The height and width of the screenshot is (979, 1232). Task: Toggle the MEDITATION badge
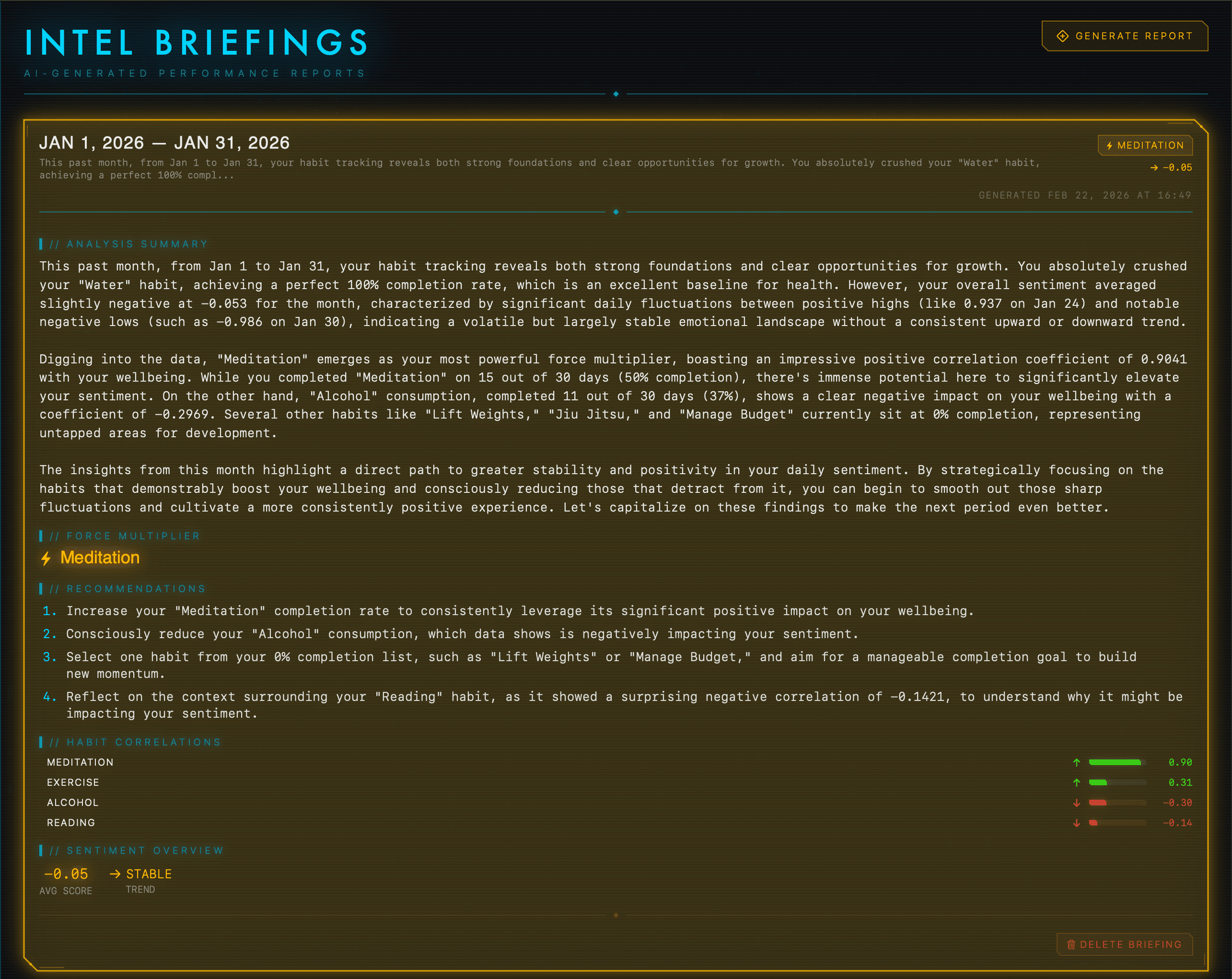click(x=1145, y=145)
